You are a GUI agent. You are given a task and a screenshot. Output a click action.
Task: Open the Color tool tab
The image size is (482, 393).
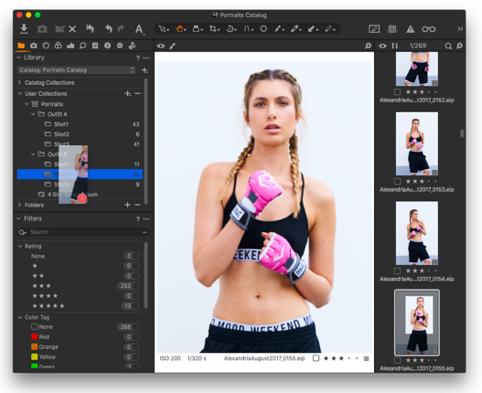[x=58, y=45]
